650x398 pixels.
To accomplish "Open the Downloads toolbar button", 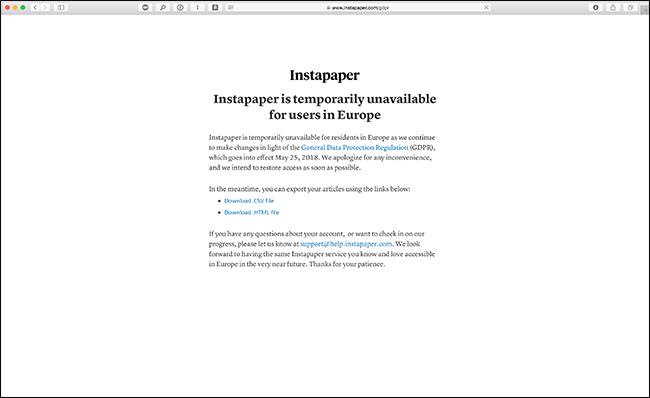I will click(x=596, y=7).
